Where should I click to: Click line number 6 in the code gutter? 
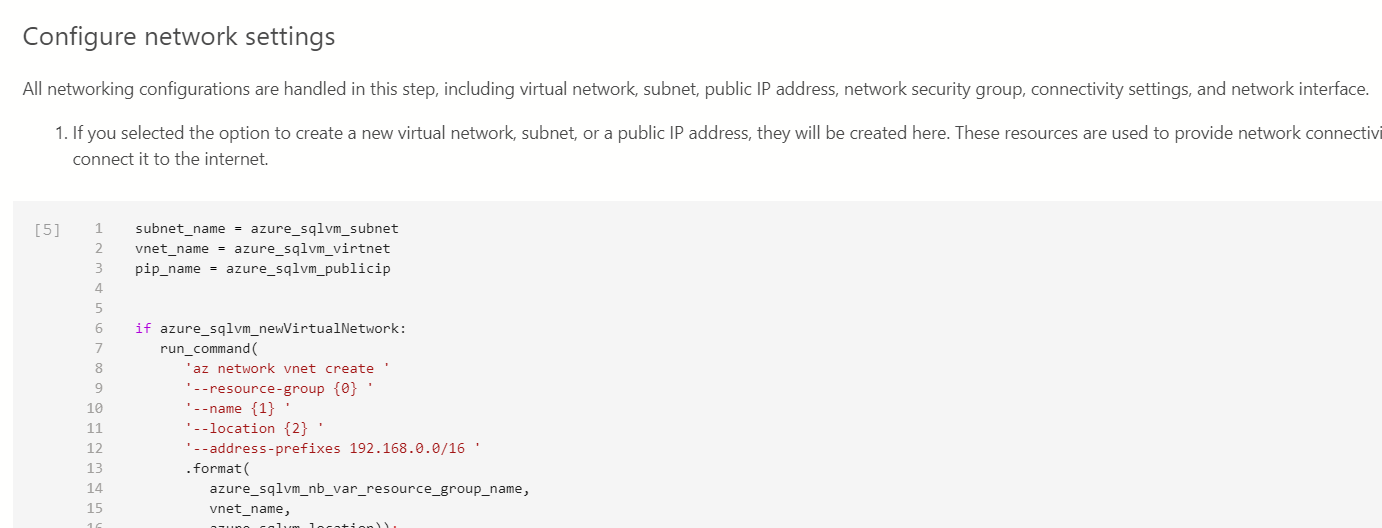coord(98,328)
